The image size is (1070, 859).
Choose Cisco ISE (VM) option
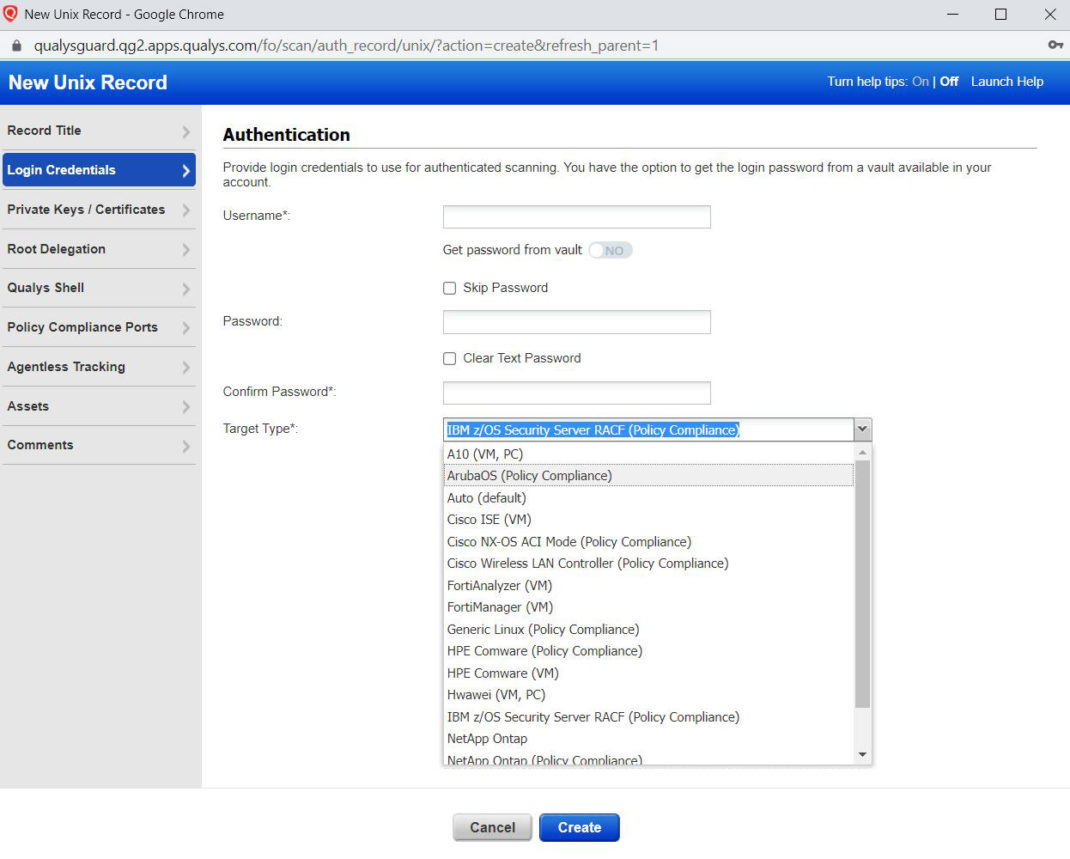(x=648, y=520)
